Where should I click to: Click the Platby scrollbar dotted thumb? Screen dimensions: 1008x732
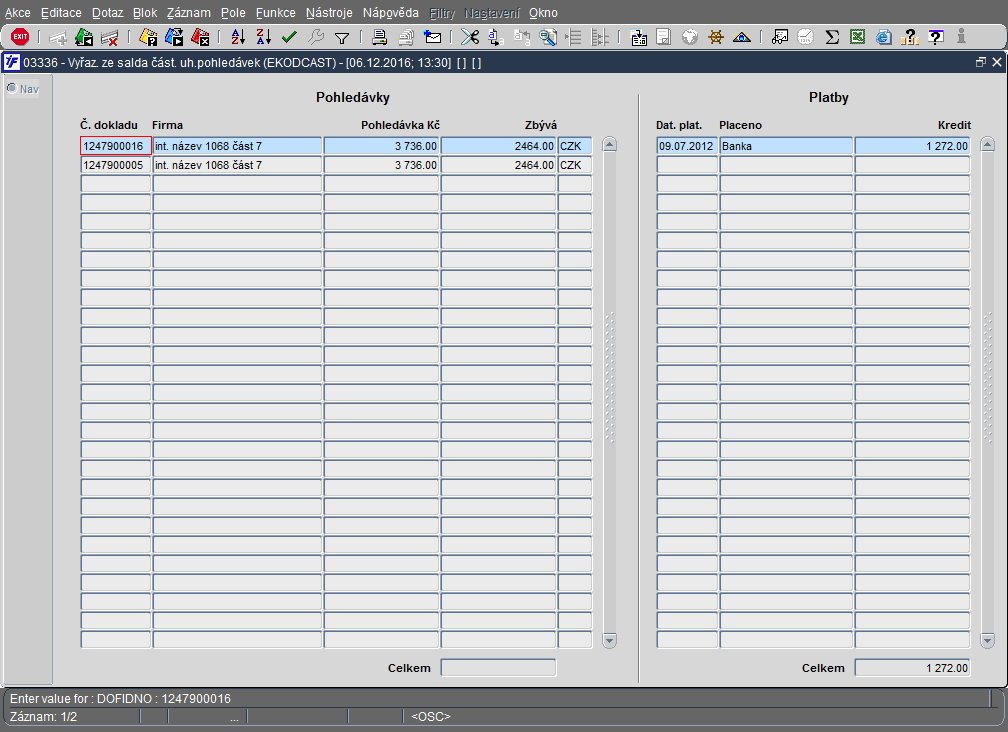(x=987, y=377)
